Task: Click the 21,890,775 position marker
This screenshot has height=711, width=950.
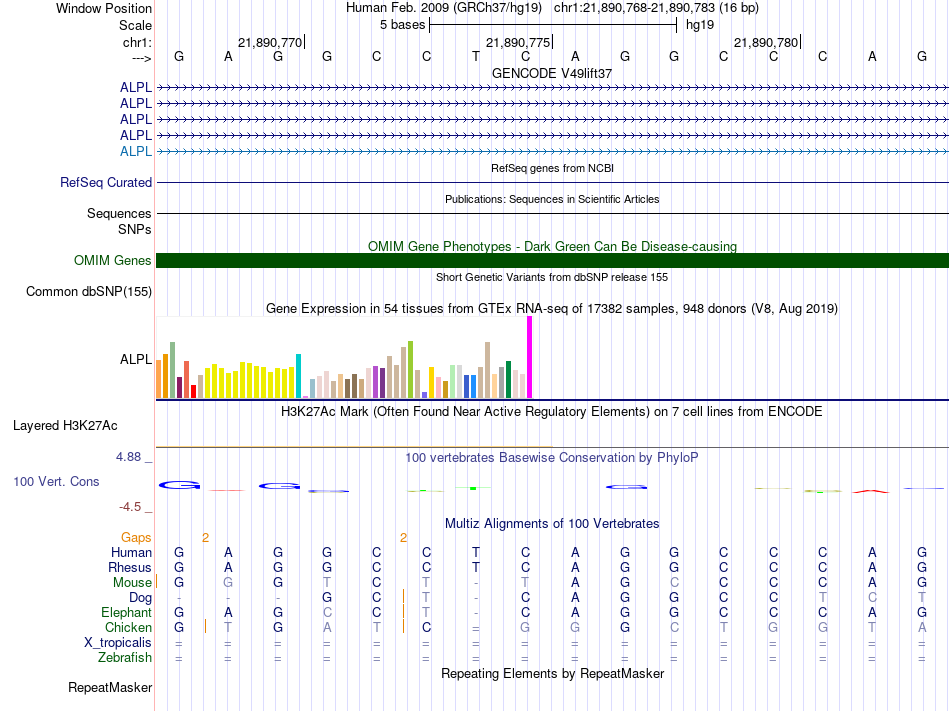Action: [518, 42]
